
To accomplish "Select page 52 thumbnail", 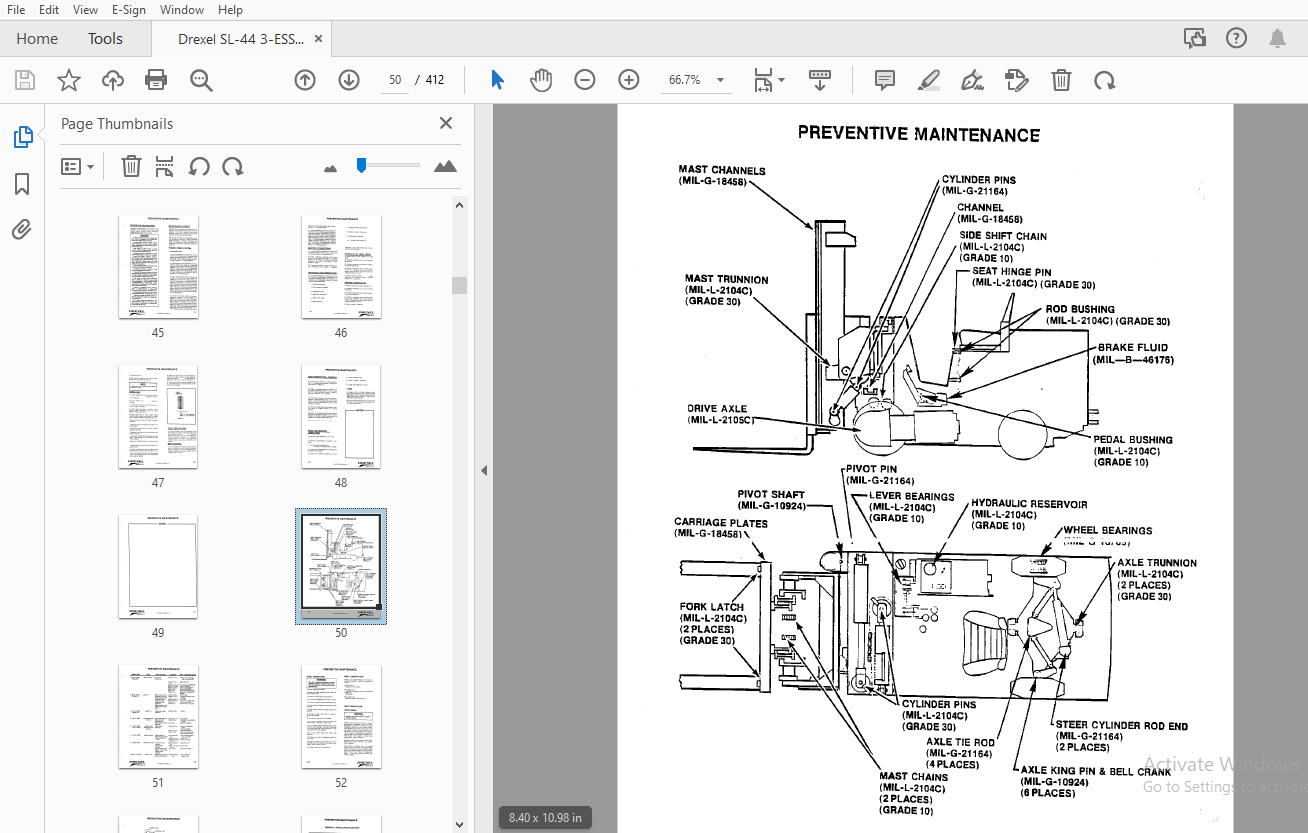I will tap(341, 717).
